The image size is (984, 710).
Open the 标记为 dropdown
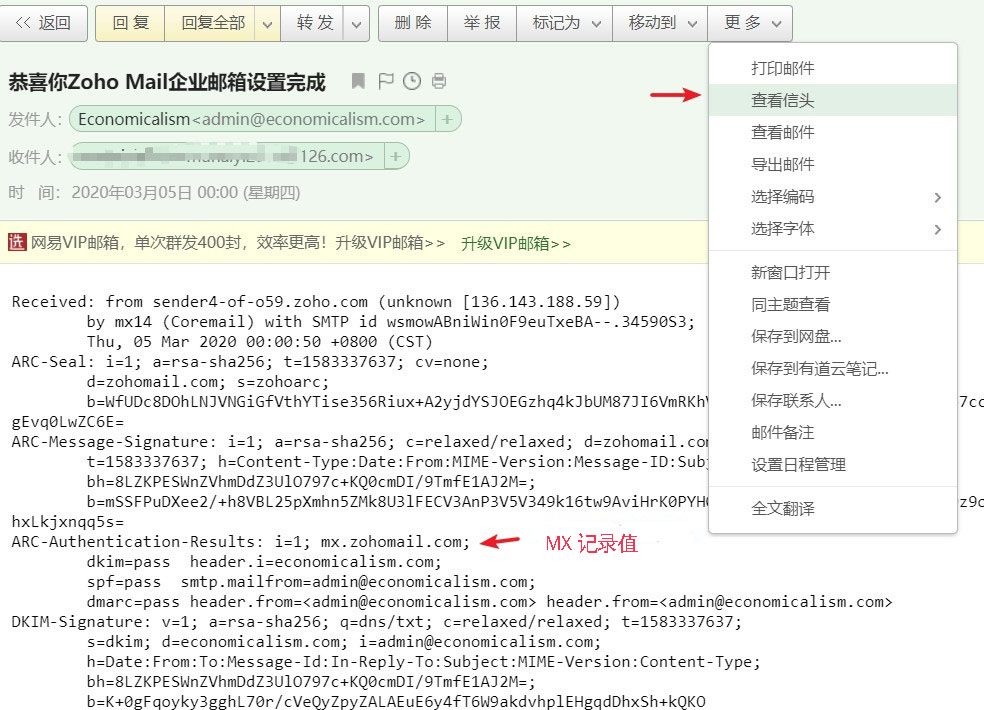coord(564,23)
